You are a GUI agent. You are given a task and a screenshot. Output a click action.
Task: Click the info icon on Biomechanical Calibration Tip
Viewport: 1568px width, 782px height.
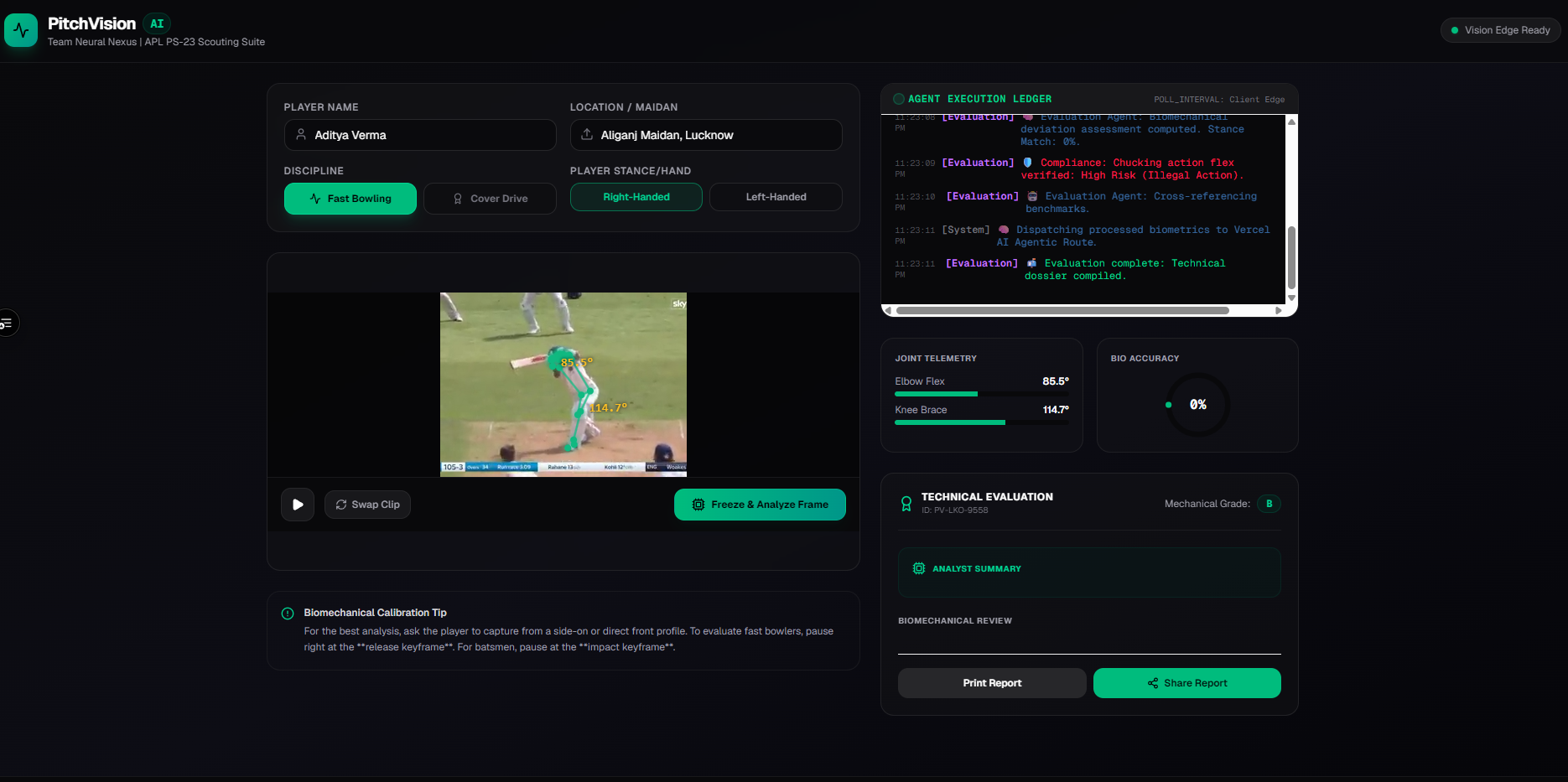click(x=288, y=614)
